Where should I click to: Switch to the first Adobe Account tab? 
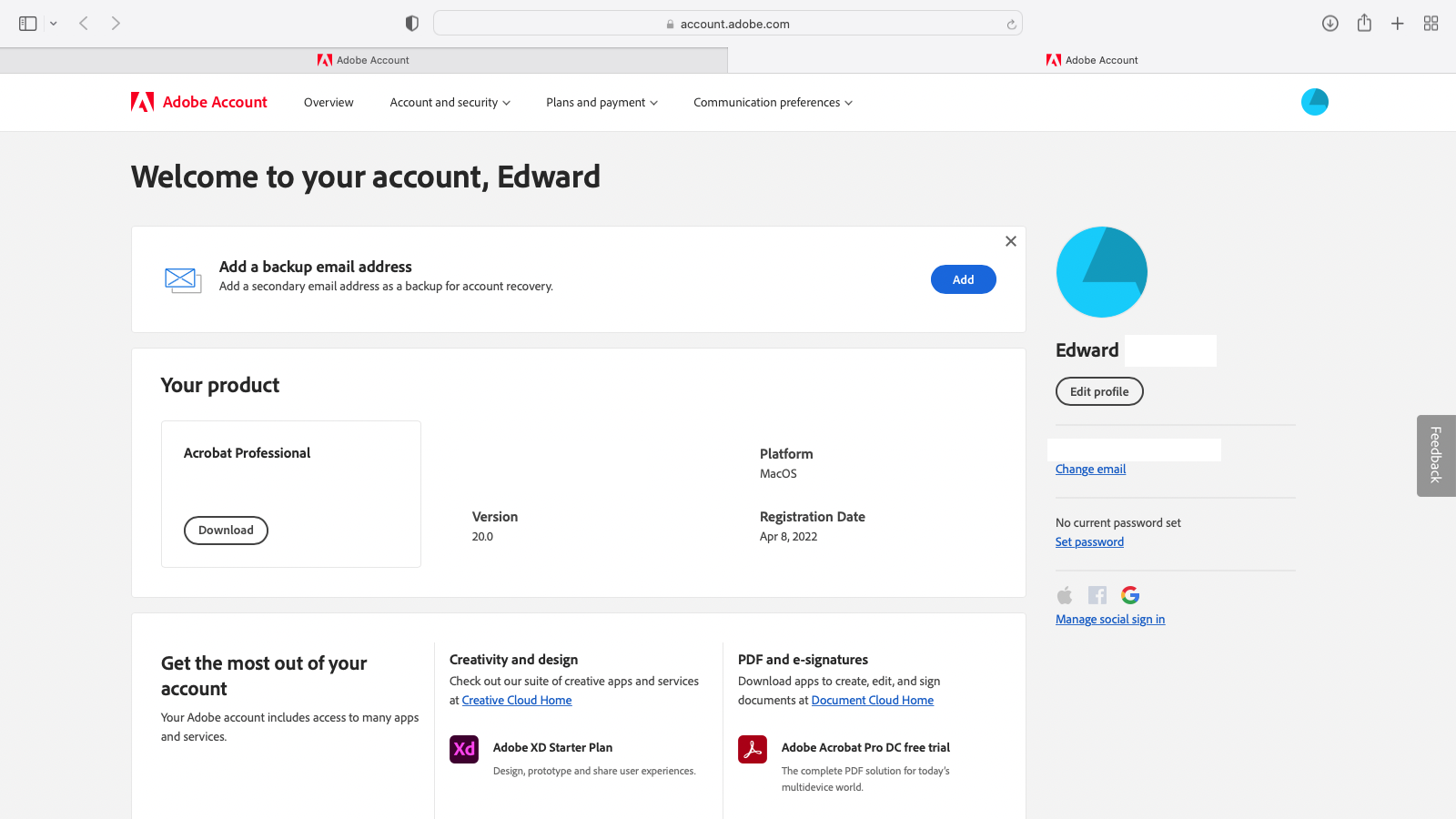pos(364,60)
